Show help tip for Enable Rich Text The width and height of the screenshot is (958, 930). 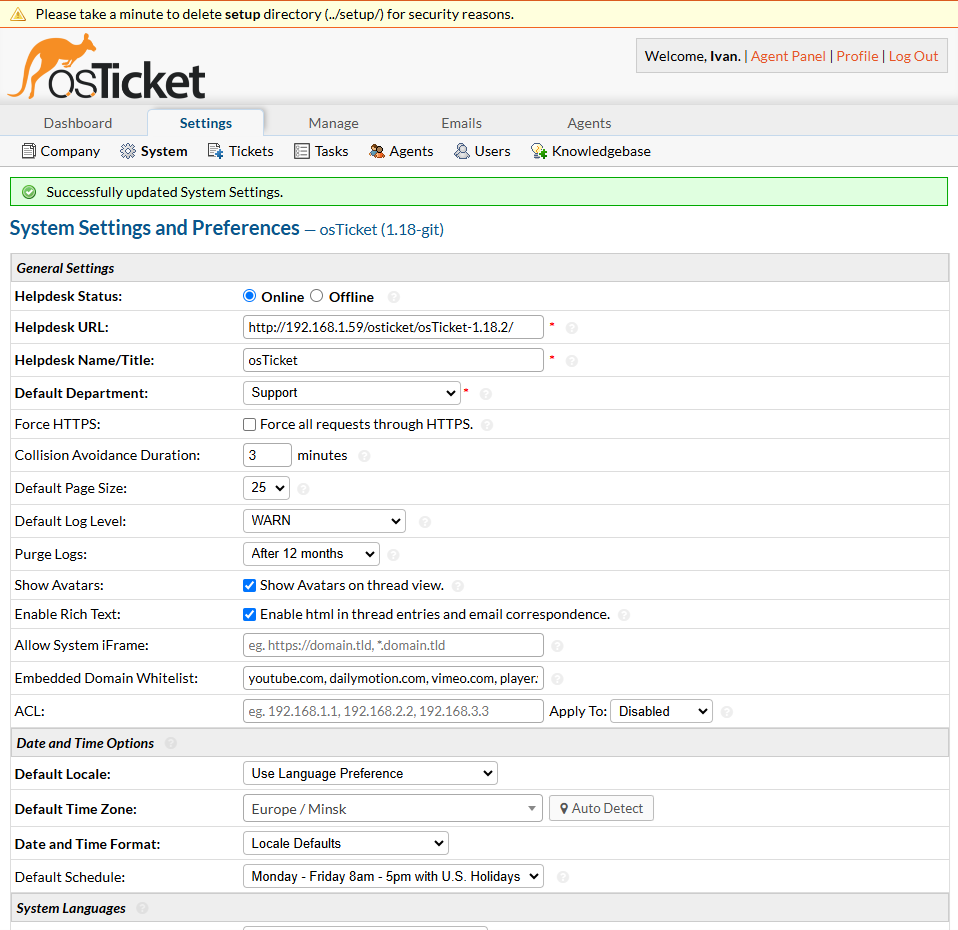[624, 615]
